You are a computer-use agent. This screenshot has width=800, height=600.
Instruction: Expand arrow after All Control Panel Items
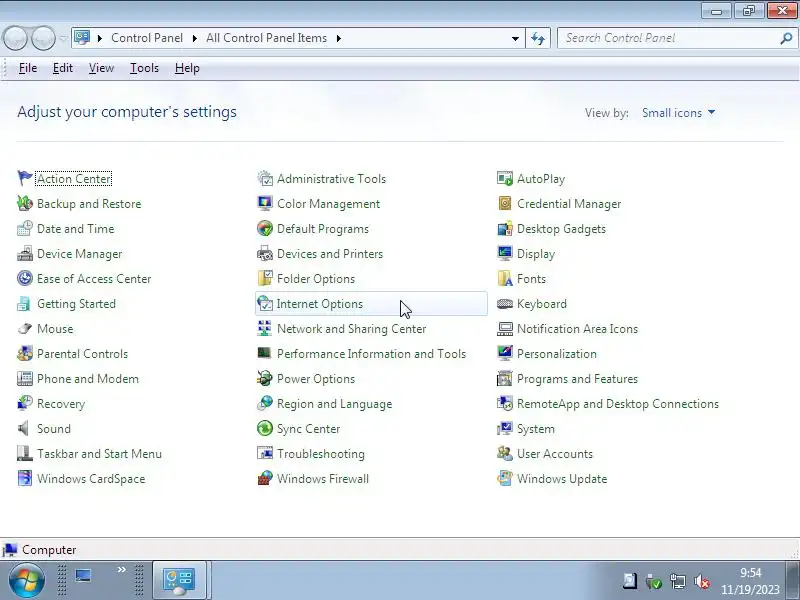[x=339, y=38]
